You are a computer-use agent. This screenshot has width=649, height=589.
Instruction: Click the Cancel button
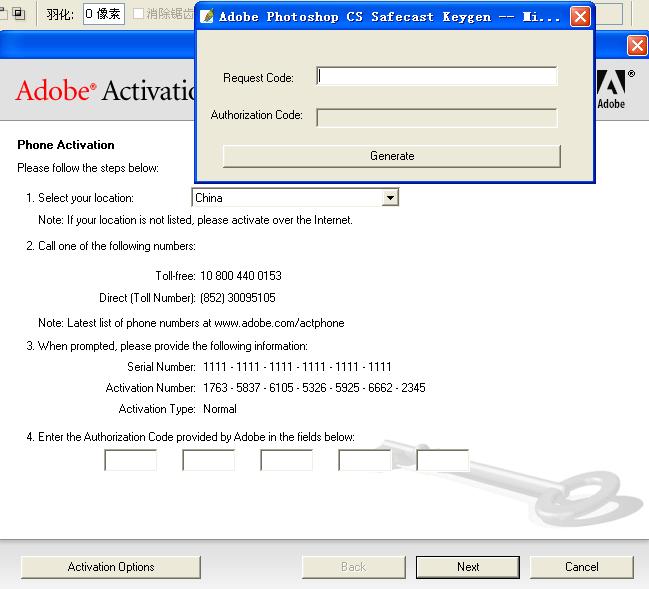pos(582,567)
